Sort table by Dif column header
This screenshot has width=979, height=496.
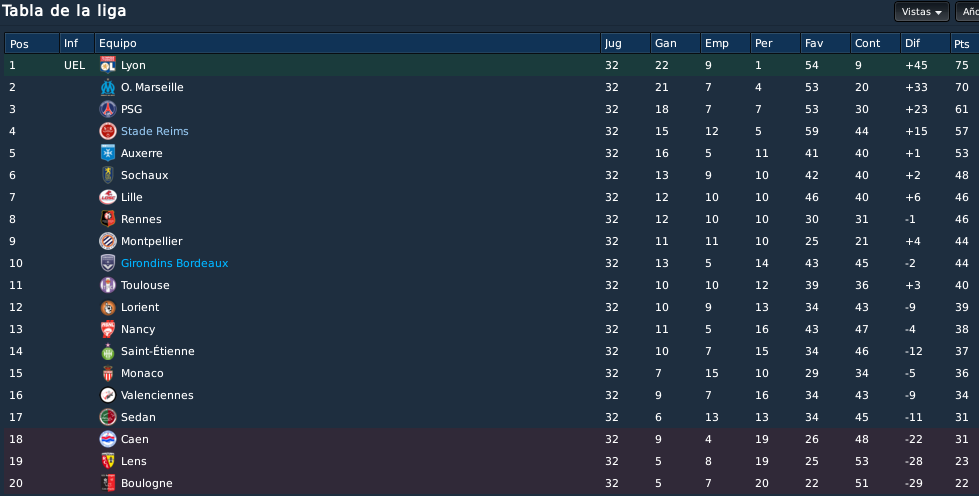[x=925, y=43]
